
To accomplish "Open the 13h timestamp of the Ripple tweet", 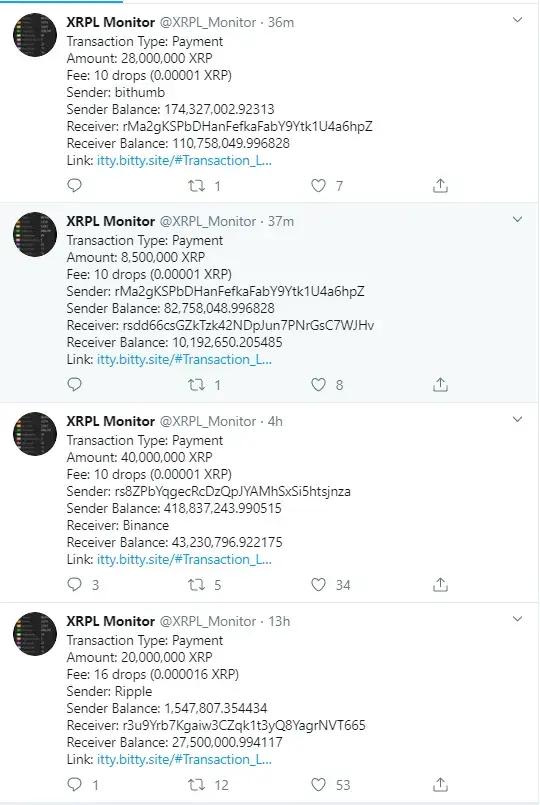I will pyautogui.click(x=279, y=621).
